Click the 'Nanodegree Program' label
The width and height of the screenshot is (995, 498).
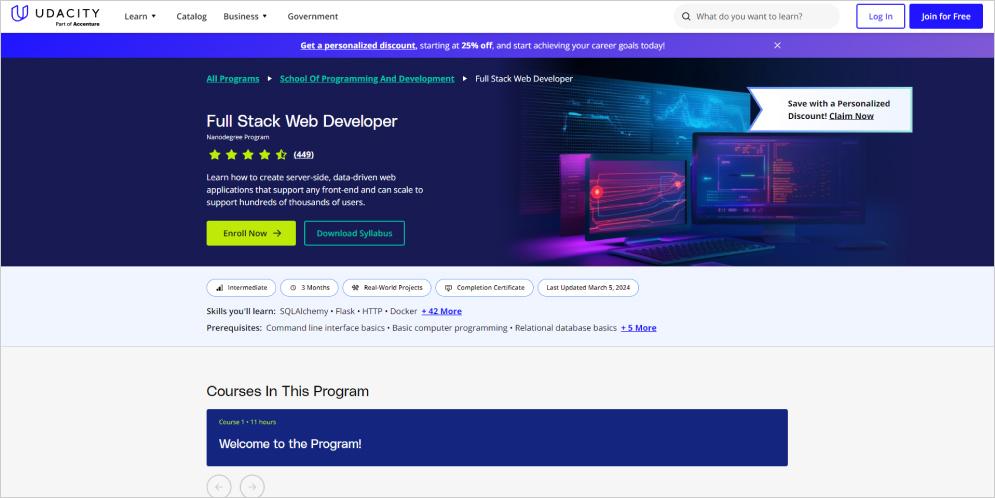pyautogui.click(x=238, y=137)
